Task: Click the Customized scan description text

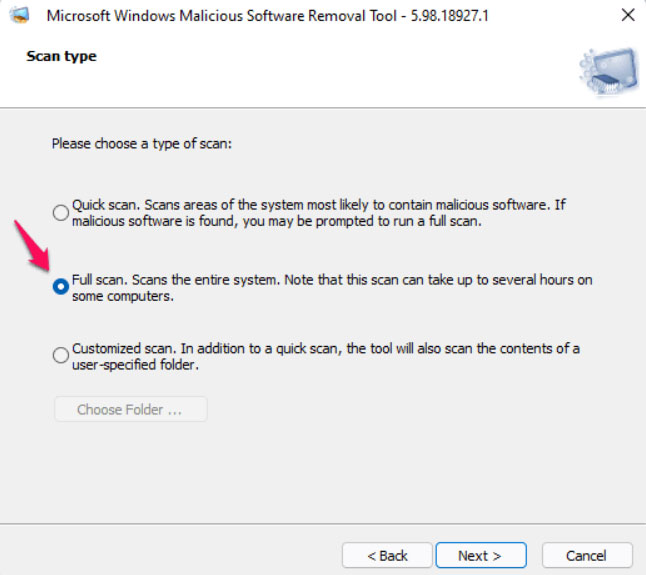Action: (325, 348)
